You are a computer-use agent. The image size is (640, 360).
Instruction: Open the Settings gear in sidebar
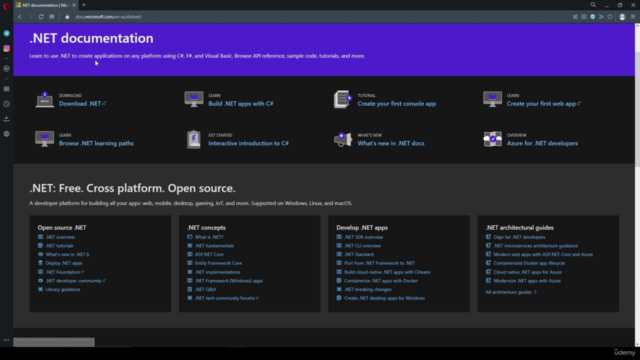coord(7,134)
